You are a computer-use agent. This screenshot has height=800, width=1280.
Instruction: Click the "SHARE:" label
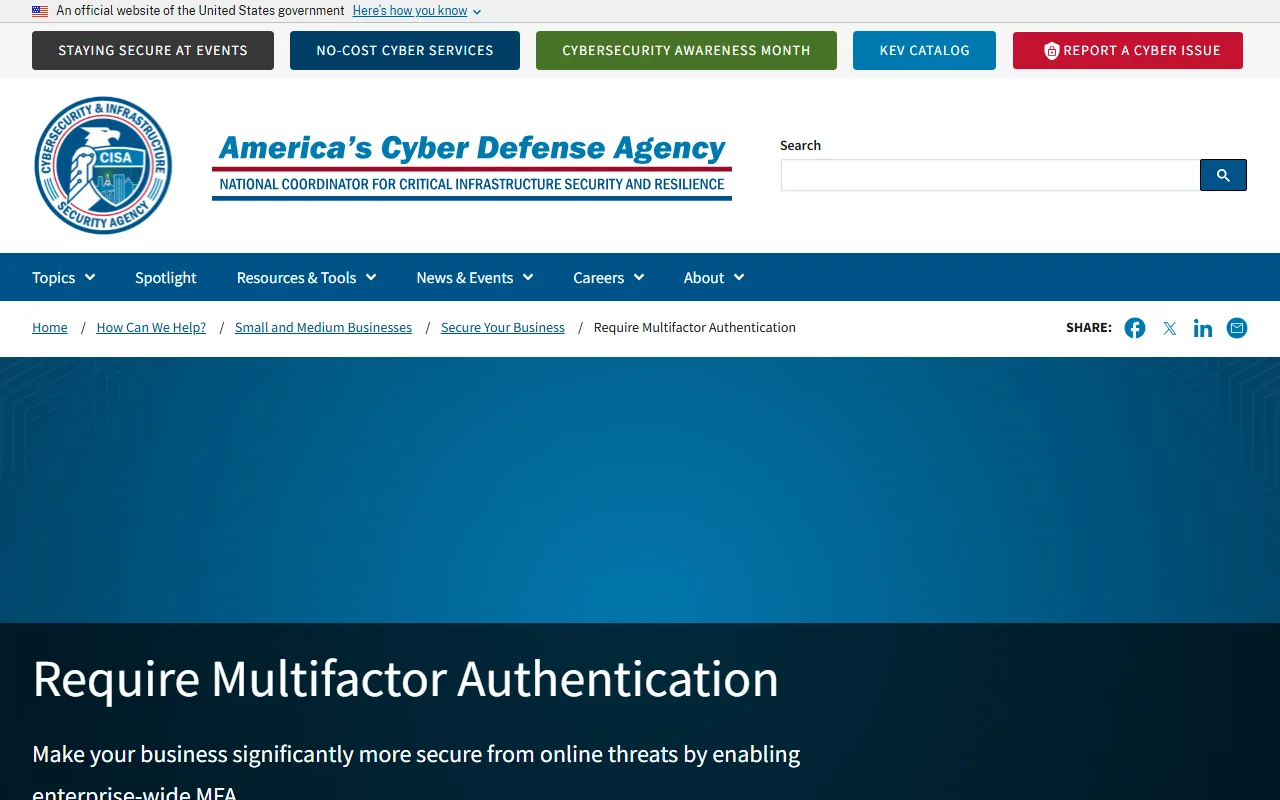(x=1089, y=328)
